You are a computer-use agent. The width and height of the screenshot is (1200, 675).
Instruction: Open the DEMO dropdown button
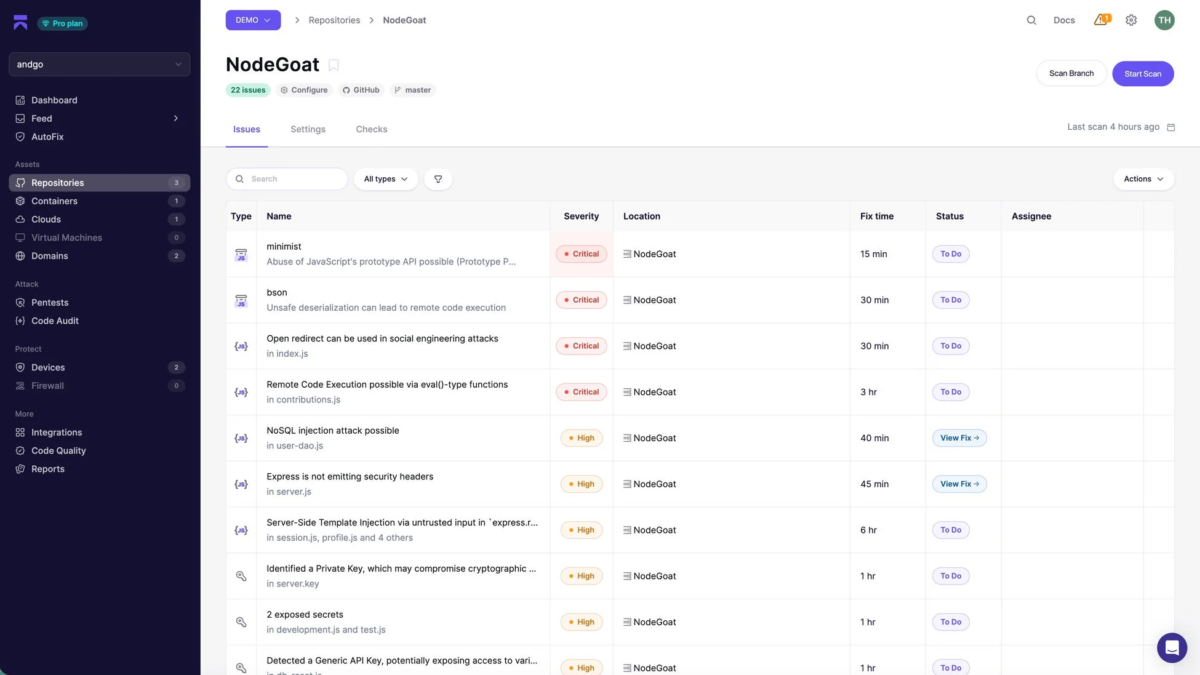tap(253, 20)
